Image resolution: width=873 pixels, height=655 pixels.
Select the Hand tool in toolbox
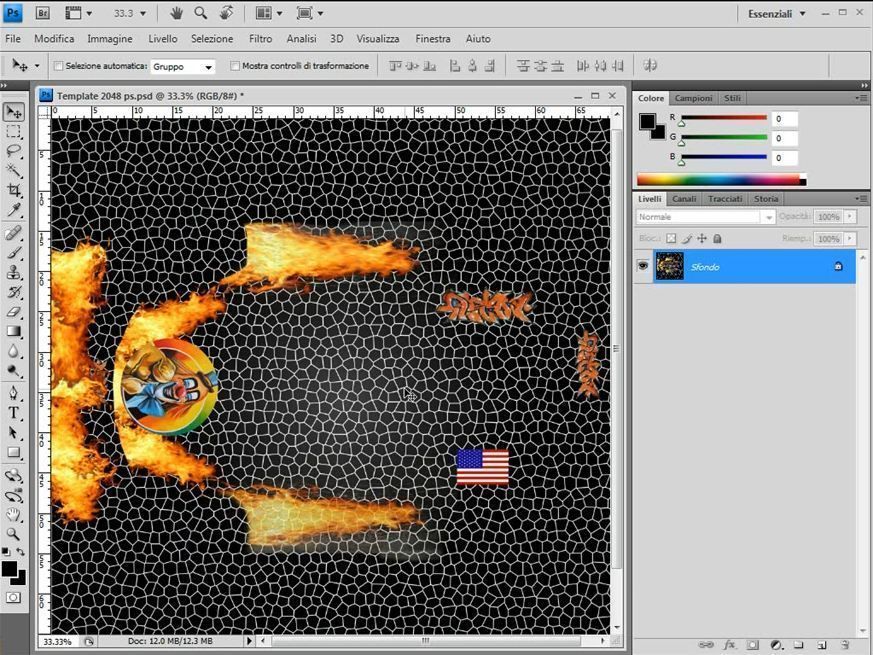point(14,514)
